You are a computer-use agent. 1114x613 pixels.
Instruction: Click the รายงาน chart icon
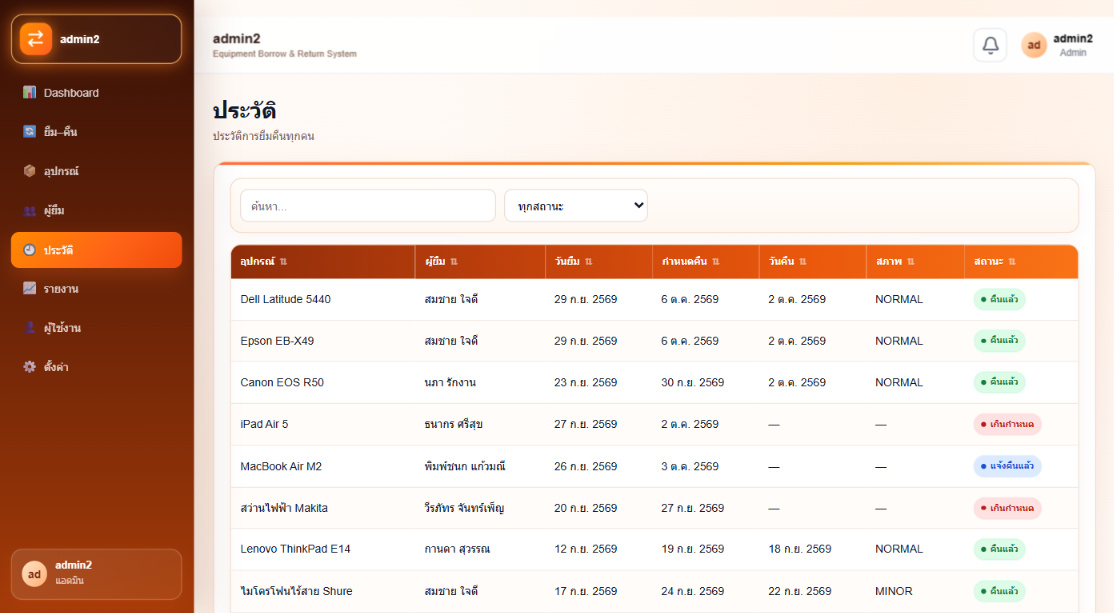click(x=29, y=288)
